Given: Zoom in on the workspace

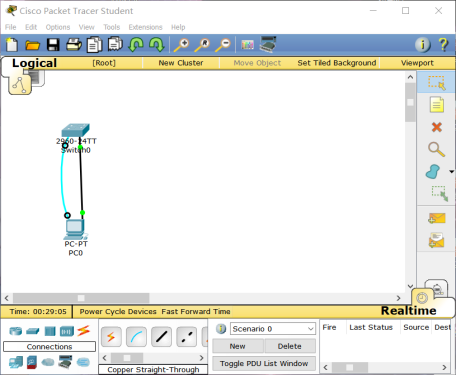Looking at the screenshot, I should click(182, 45).
